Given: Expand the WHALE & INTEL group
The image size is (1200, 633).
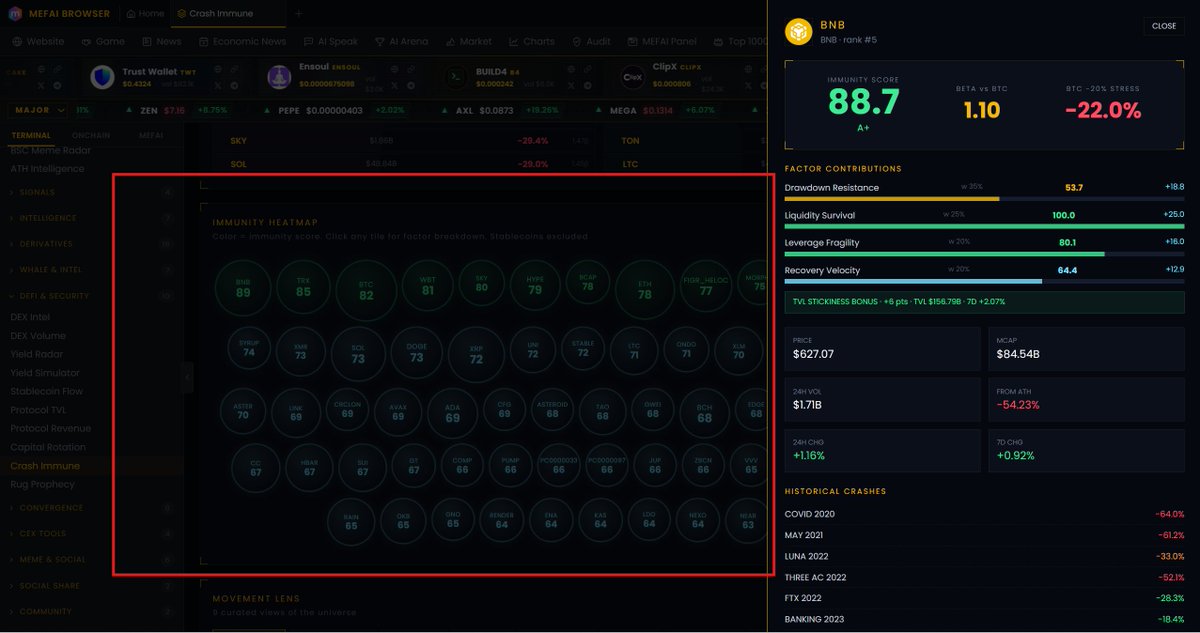Looking at the screenshot, I should [91, 270].
